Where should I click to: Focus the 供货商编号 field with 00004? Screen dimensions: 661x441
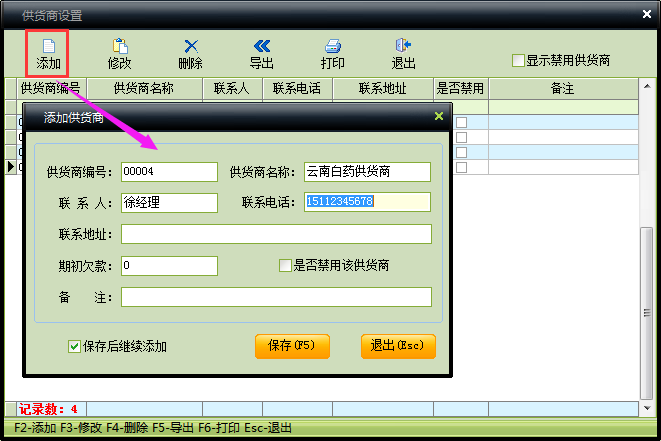[169, 172]
